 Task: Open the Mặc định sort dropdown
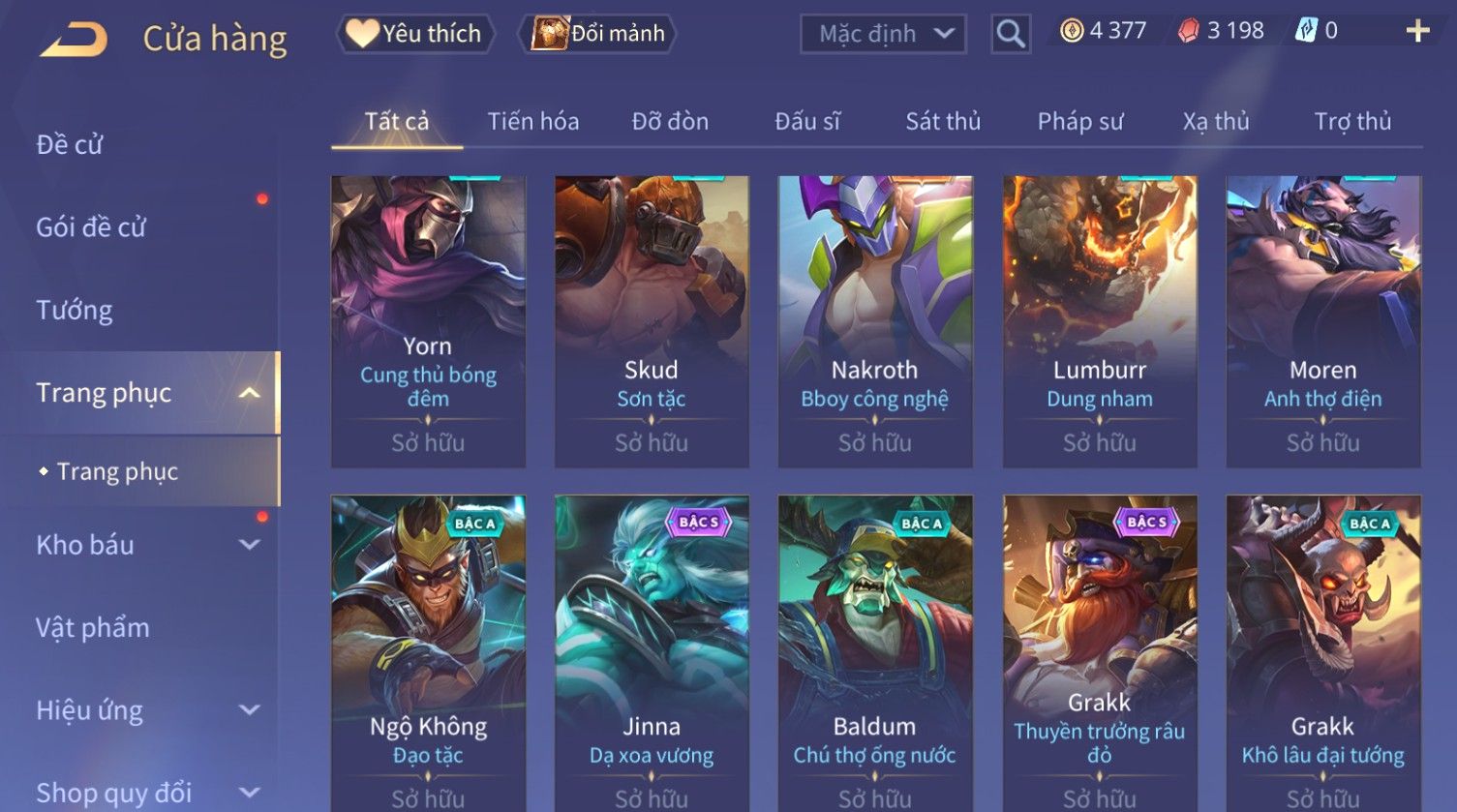(x=883, y=35)
